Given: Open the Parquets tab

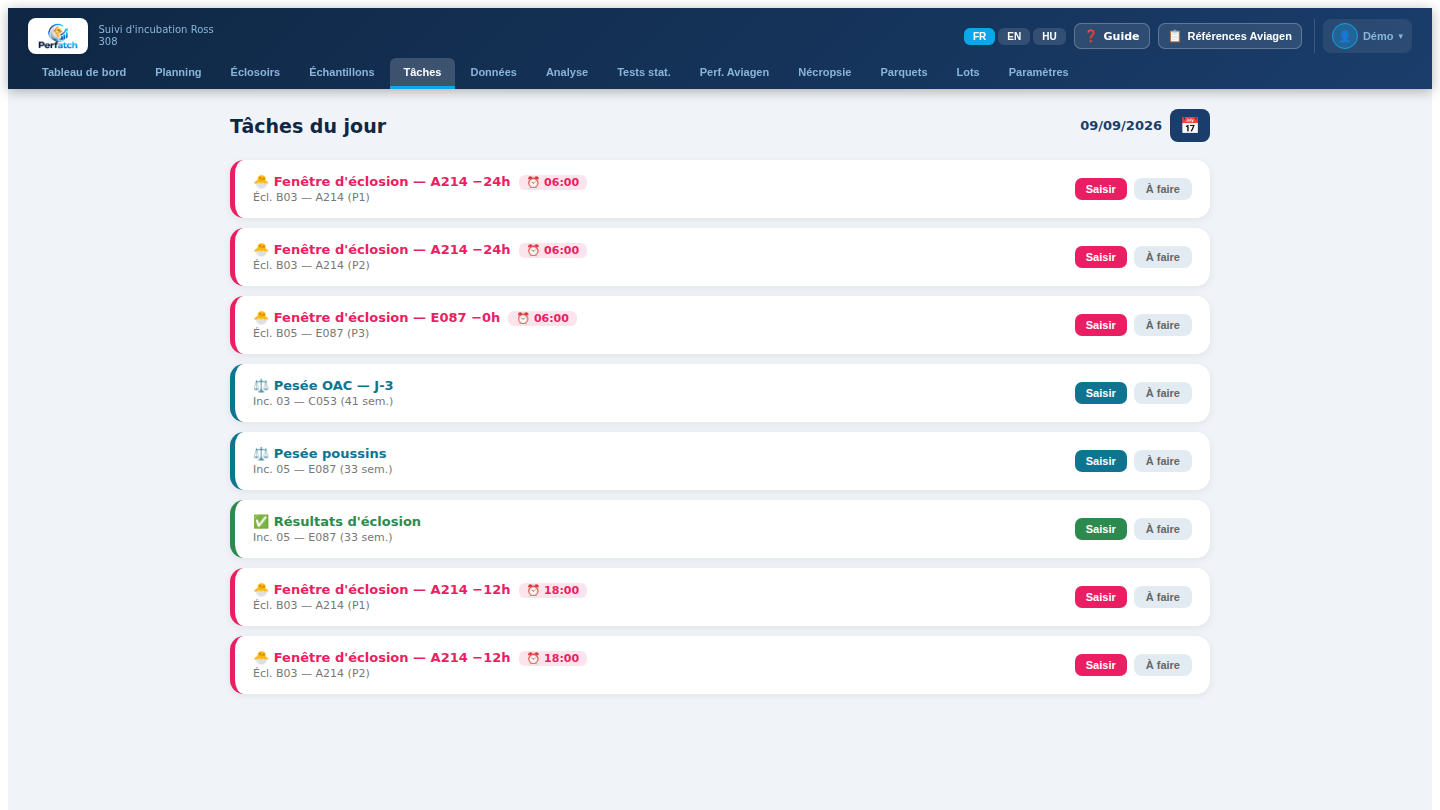Looking at the screenshot, I should coord(904,72).
